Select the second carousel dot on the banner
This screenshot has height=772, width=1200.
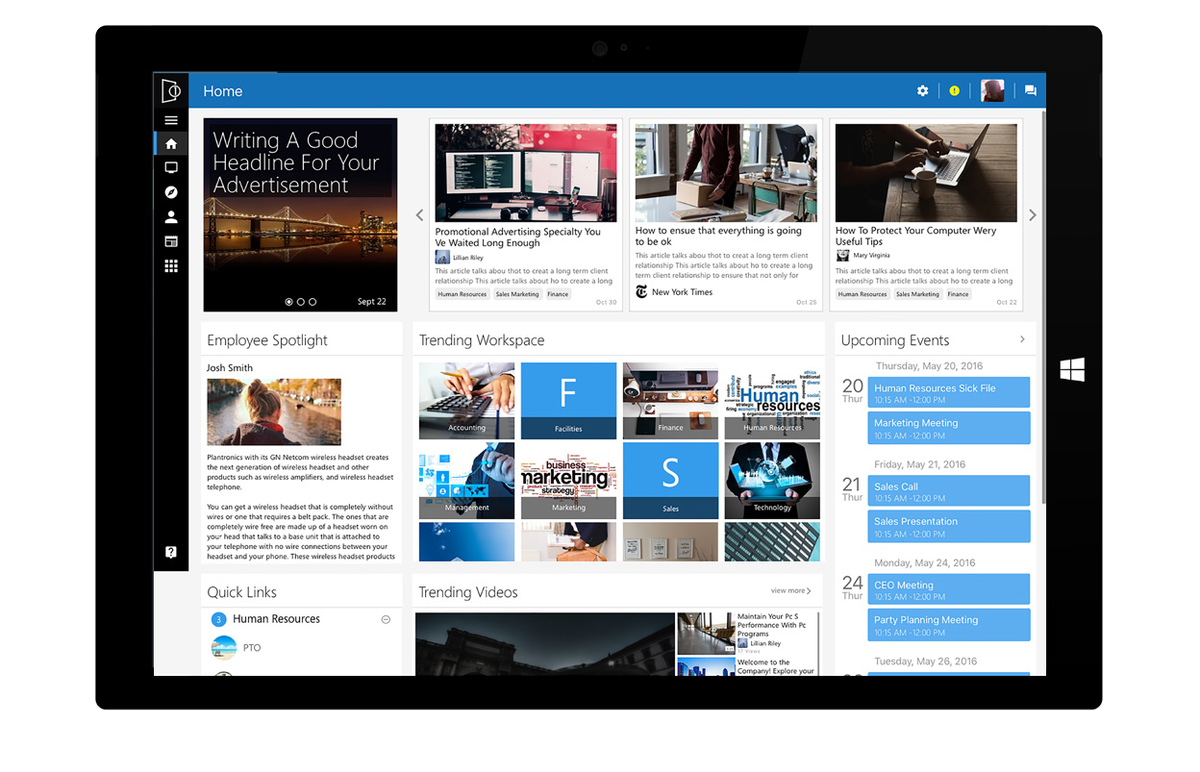(301, 301)
